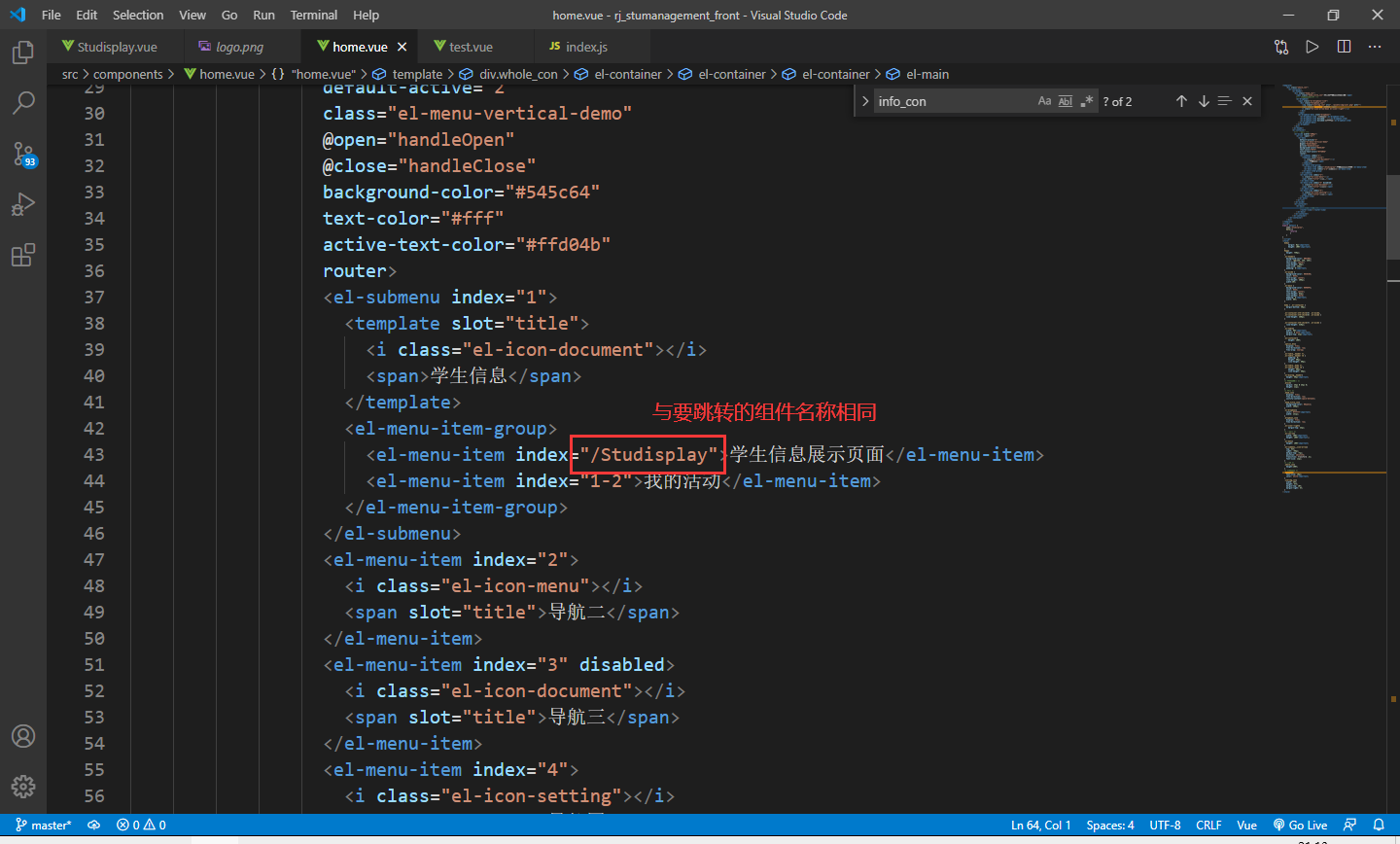The width and height of the screenshot is (1400, 844).
Task: Open the Run and Debug view
Action: [x=23, y=204]
